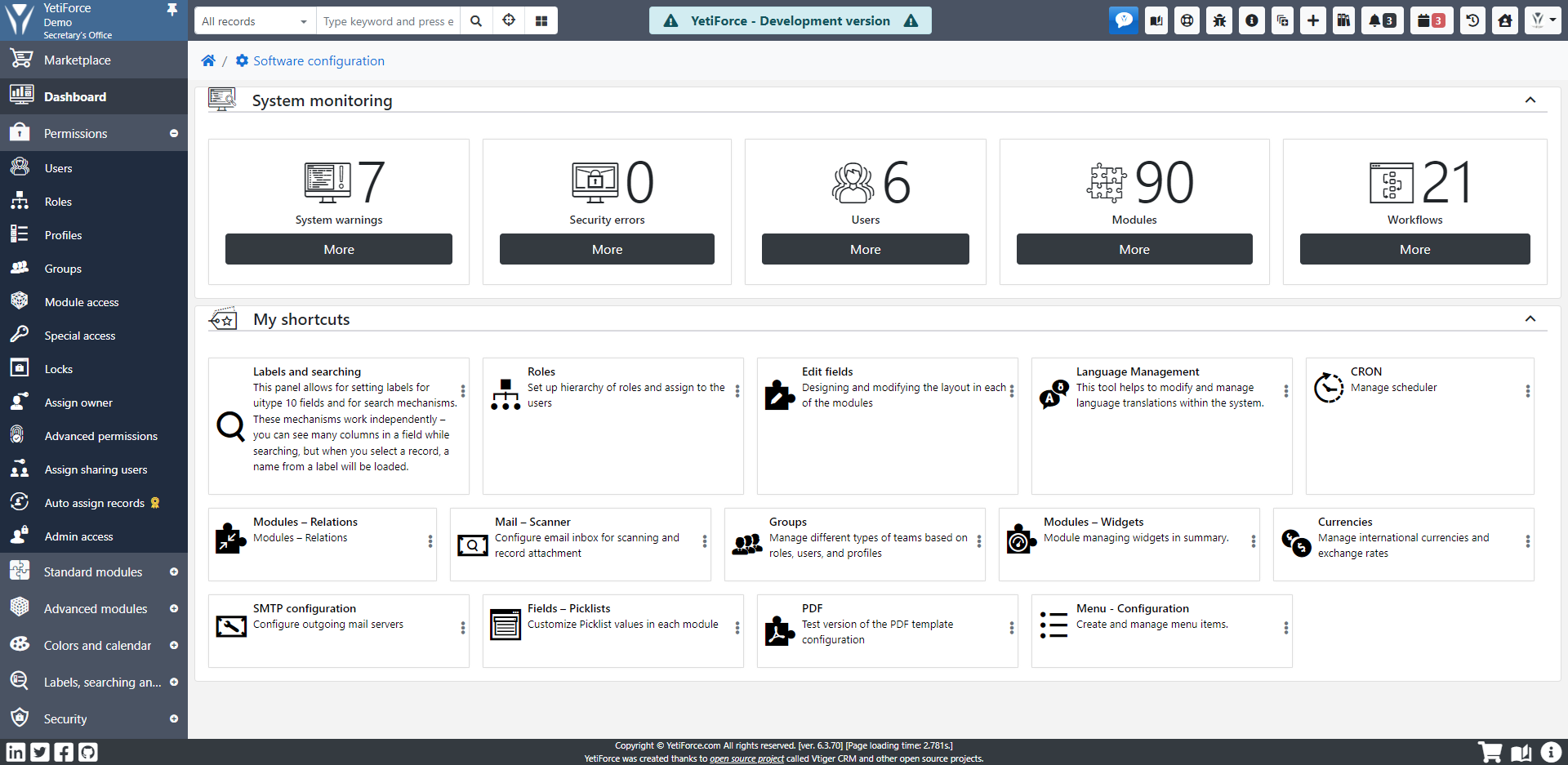Click More under Security errors

pyautogui.click(x=607, y=249)
